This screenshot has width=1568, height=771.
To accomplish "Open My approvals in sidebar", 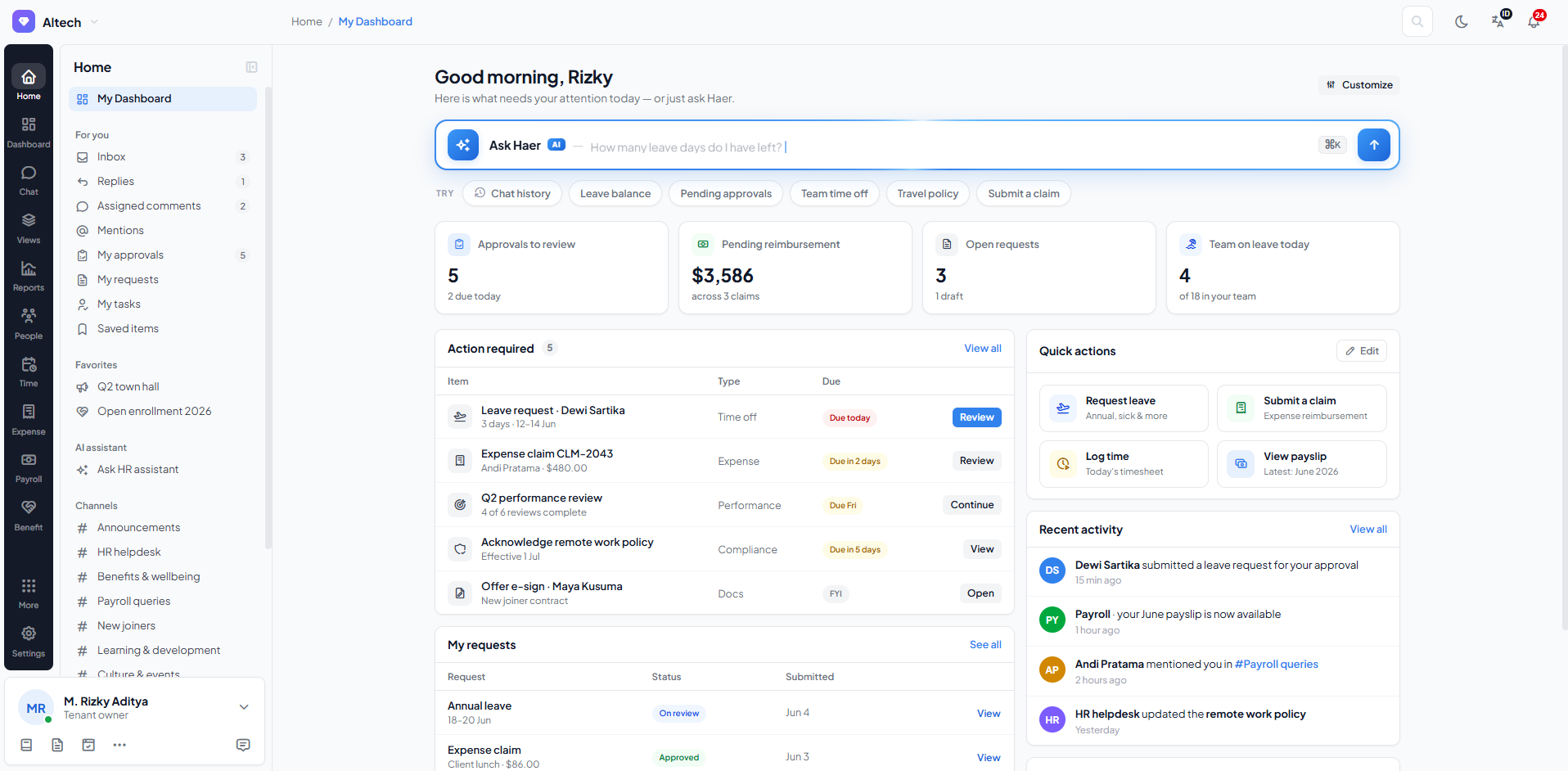I will [x=163, y=255].
